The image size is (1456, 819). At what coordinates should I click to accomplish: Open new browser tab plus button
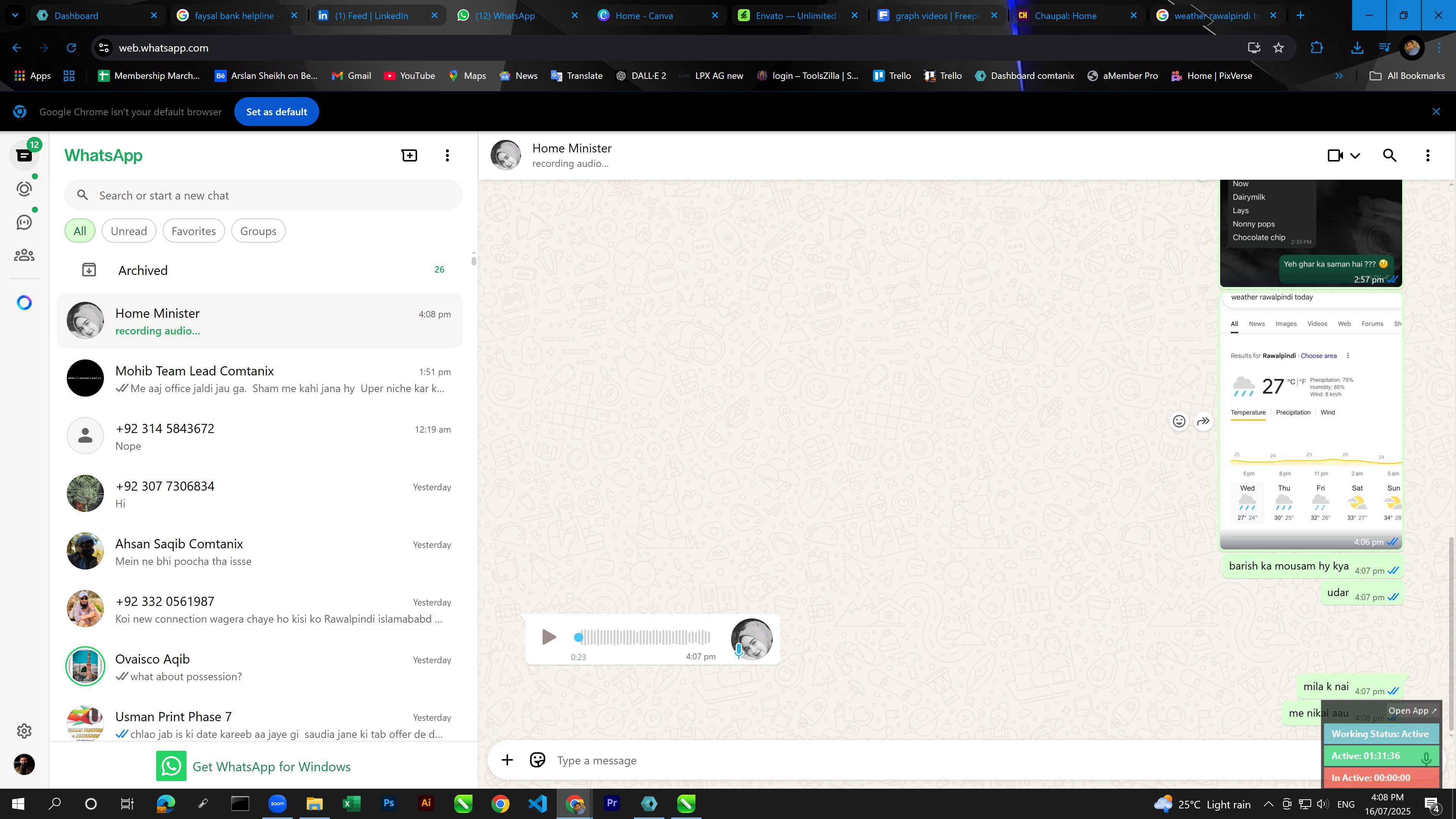pos(1301,15)
